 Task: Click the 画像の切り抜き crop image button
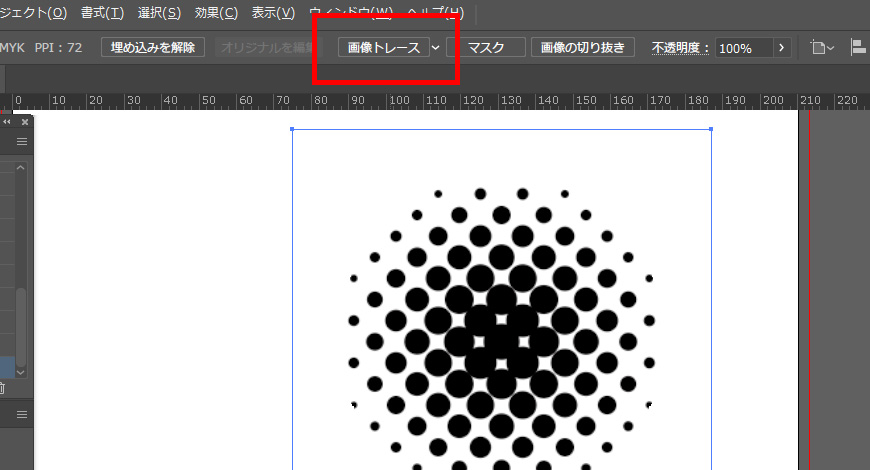click(582, 48)
